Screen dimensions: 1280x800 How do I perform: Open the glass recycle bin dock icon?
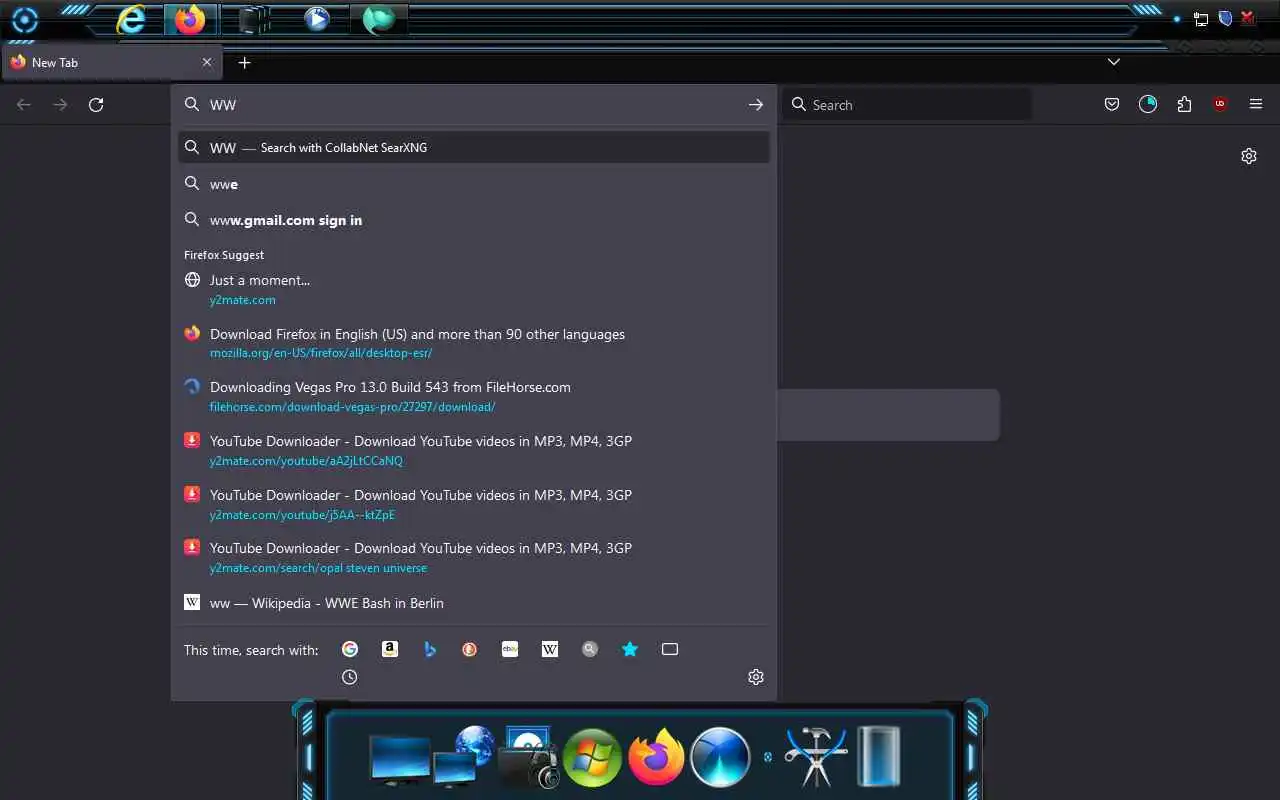click(879, 756)
